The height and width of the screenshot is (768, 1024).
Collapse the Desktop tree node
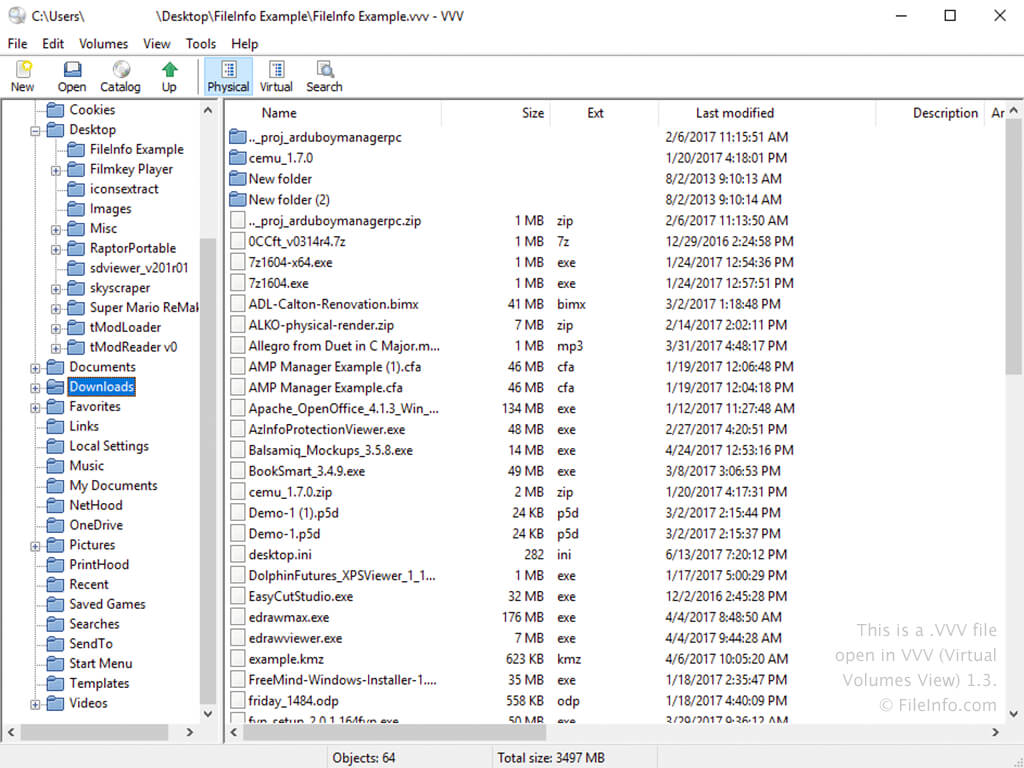click(x=35, y=131)
